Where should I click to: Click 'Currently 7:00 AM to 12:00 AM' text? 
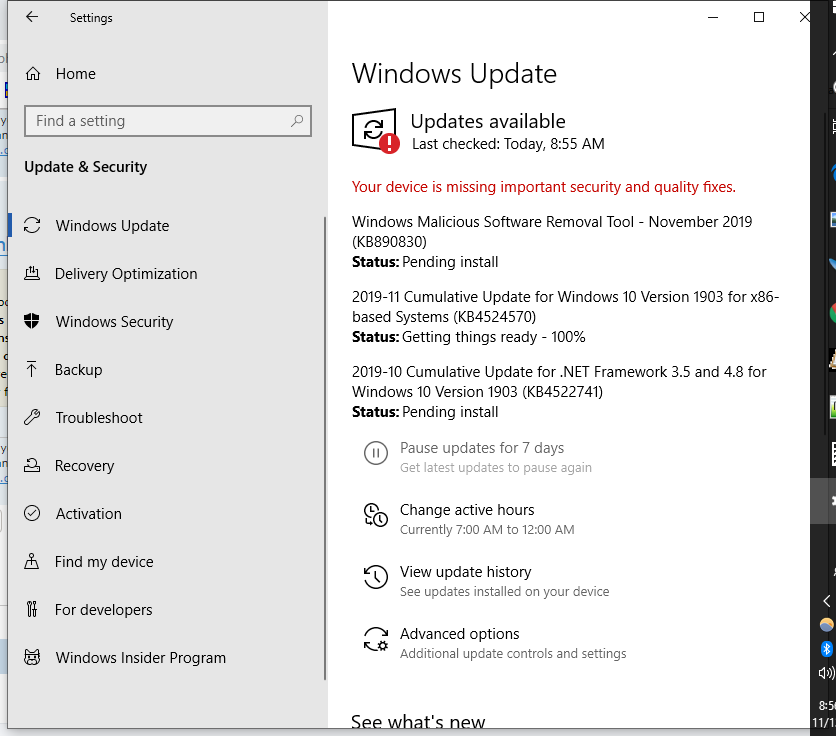click(487, 530)
